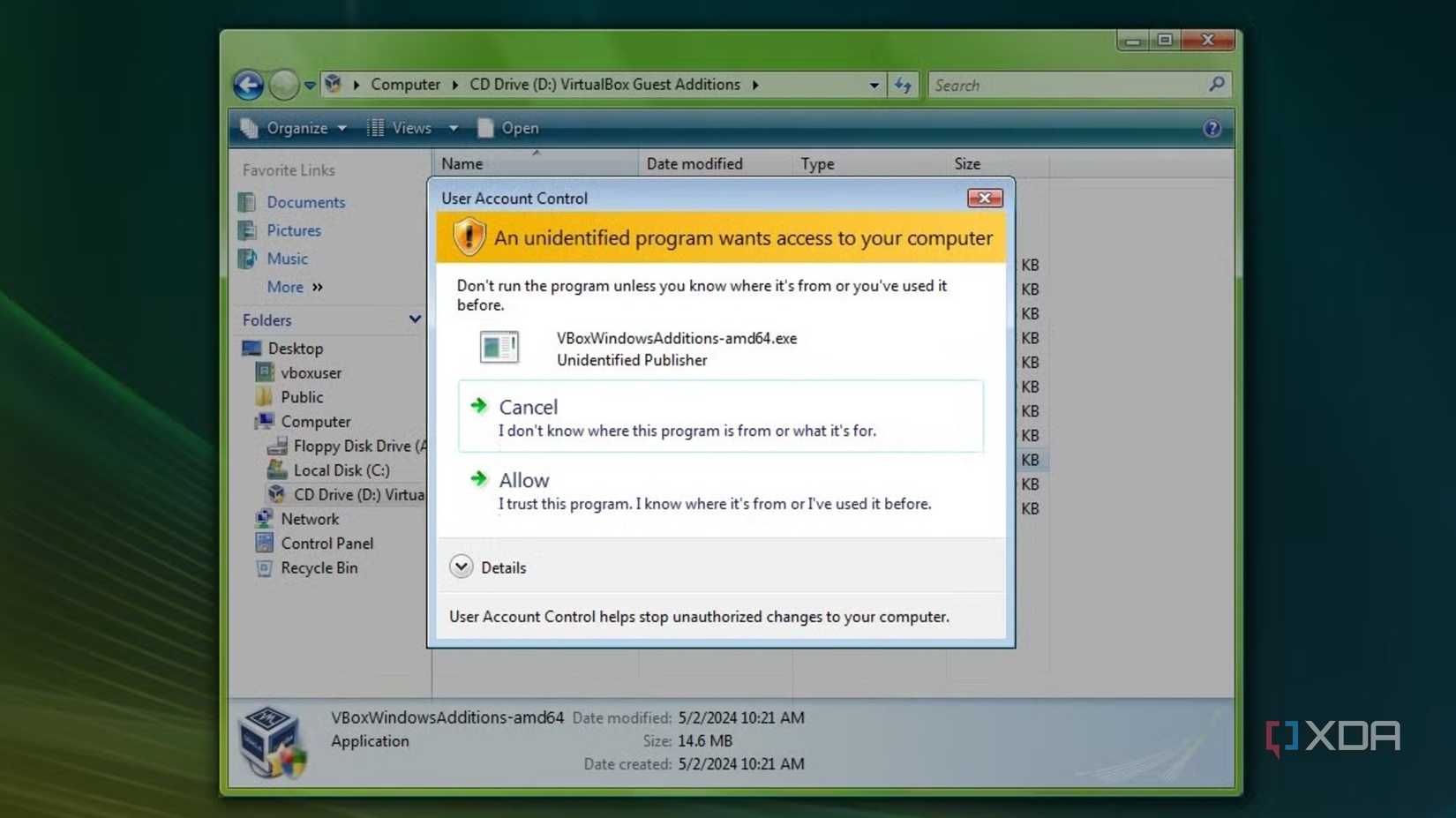Open the Documents favorite link

tap(304, 202)
